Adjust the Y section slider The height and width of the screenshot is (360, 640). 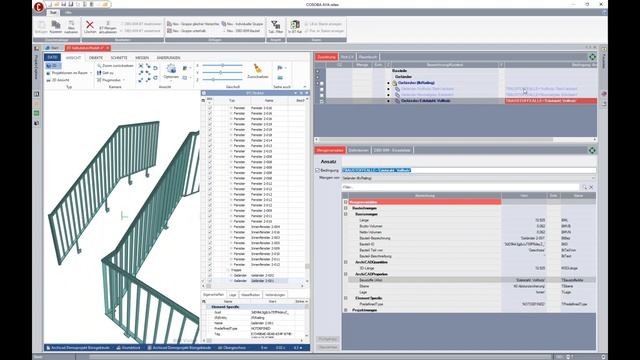click(x=220, y=72)
